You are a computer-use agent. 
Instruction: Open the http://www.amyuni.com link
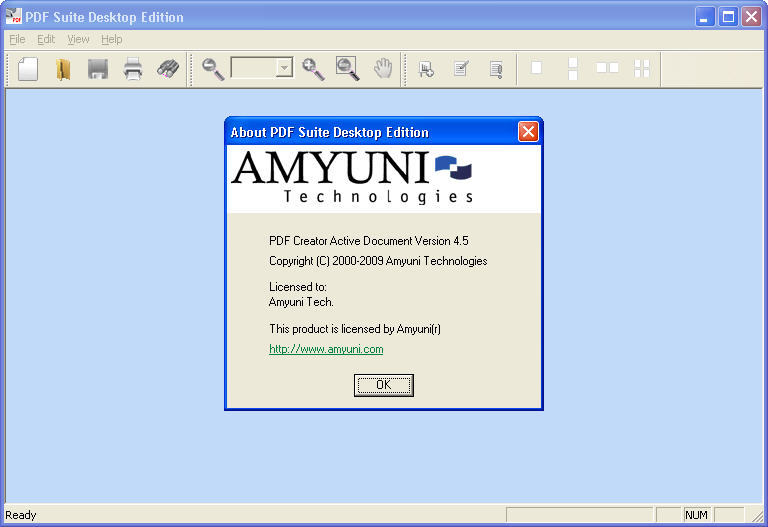[x=326, y=349]
